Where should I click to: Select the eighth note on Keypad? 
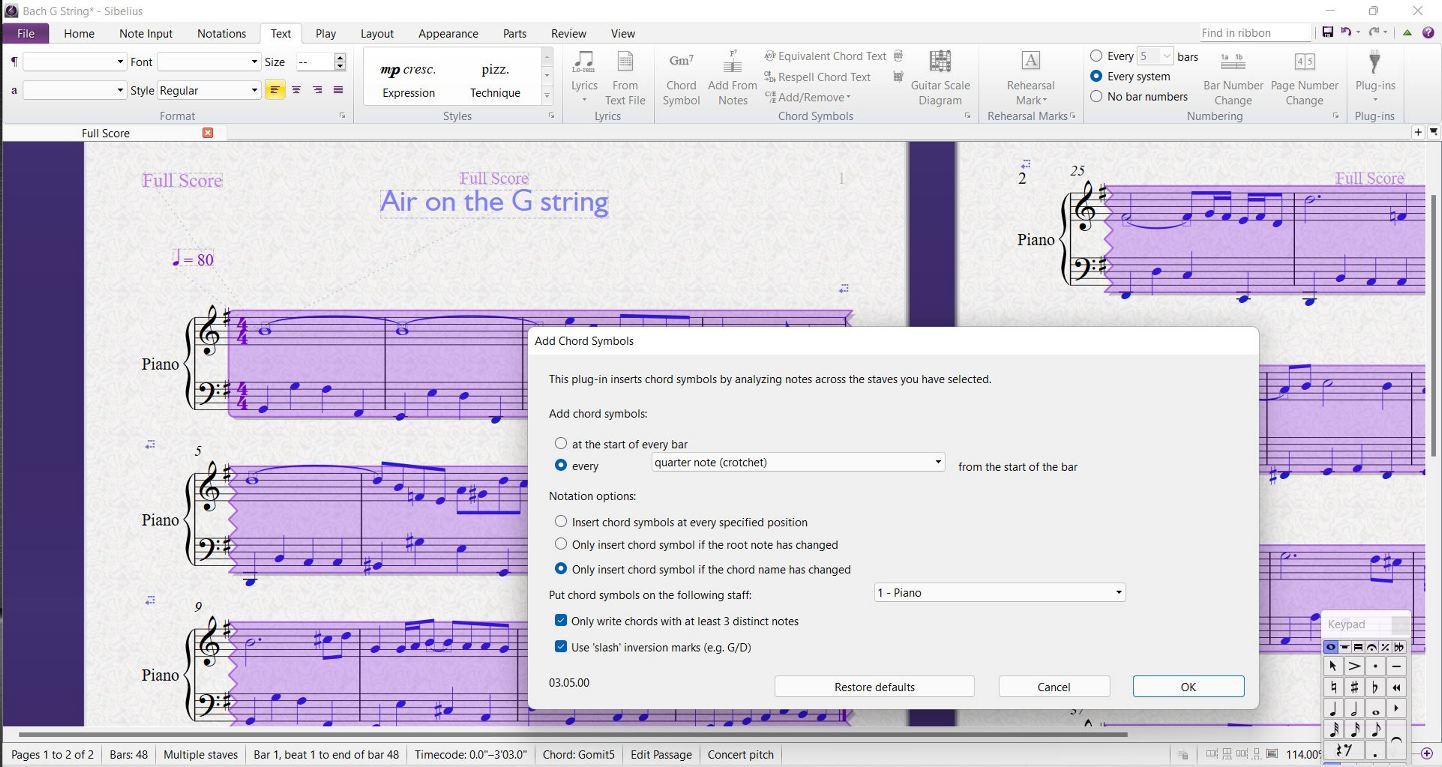(1375, 730)
